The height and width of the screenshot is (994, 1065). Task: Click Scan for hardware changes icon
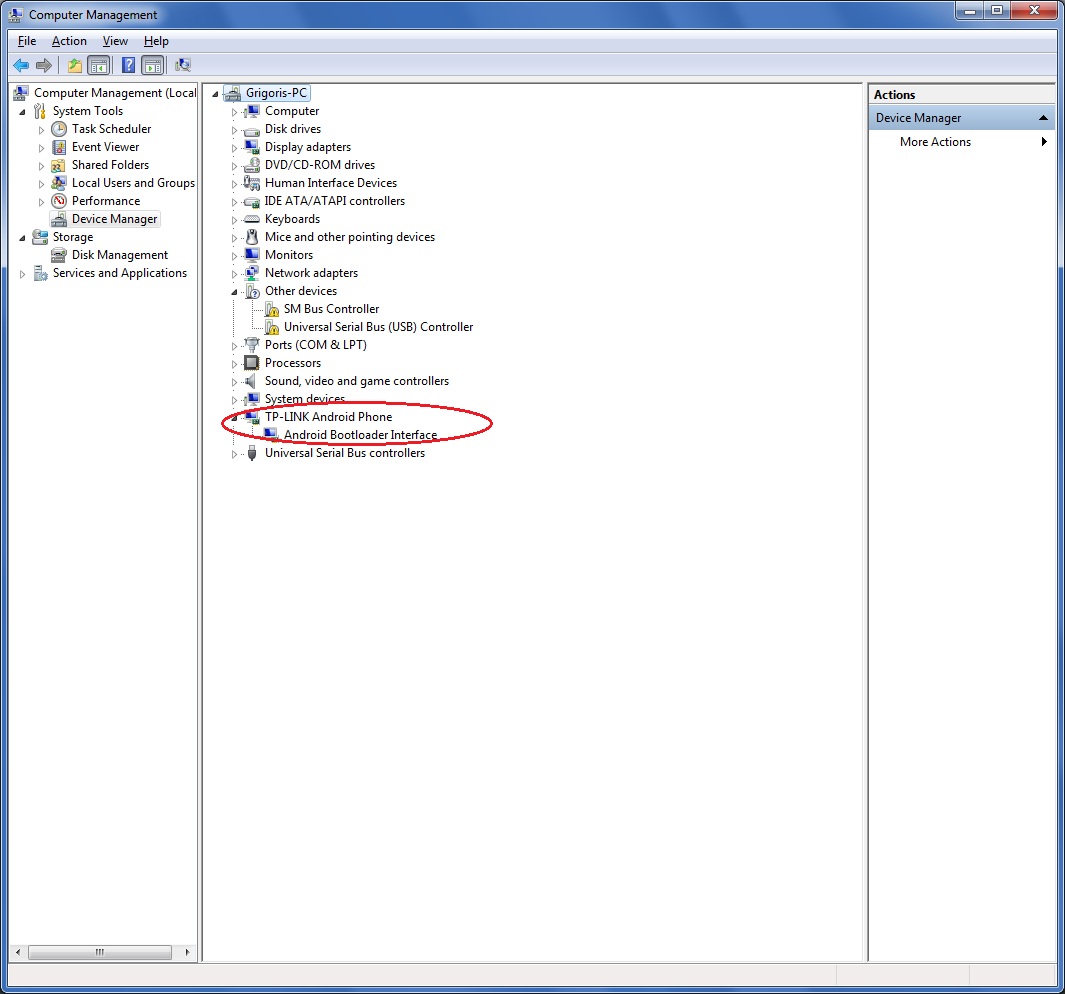click(x=183, y=65)
